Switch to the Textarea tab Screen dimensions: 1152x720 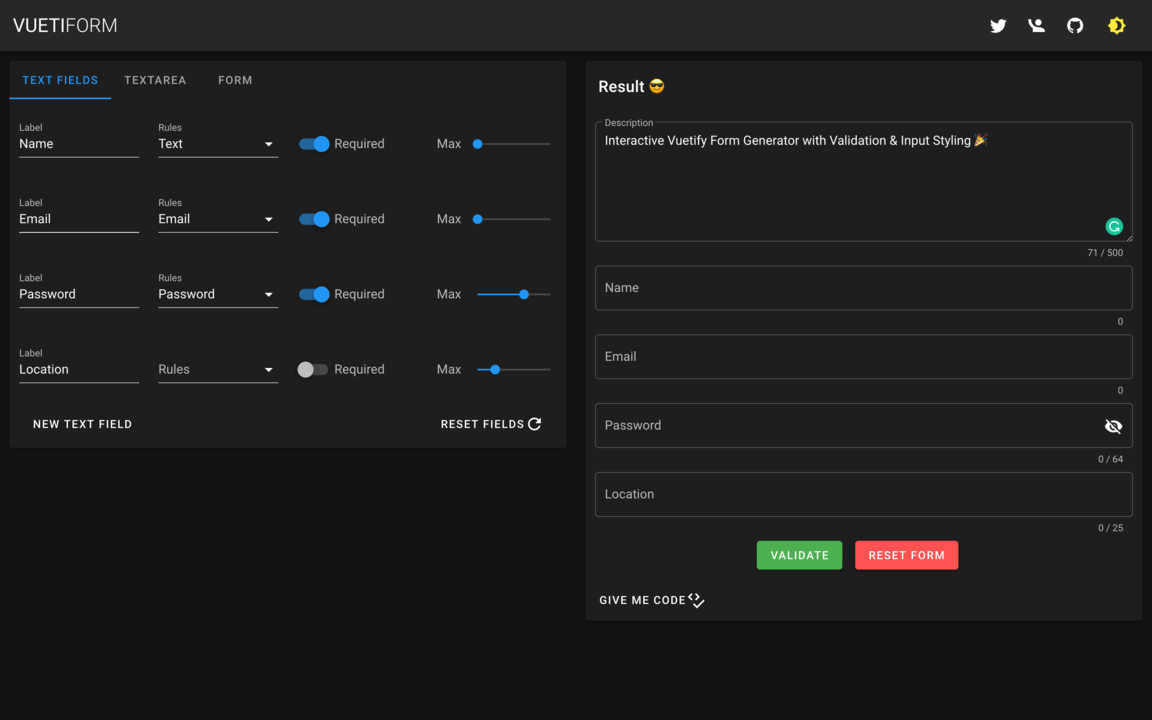(x=155, y=80)
